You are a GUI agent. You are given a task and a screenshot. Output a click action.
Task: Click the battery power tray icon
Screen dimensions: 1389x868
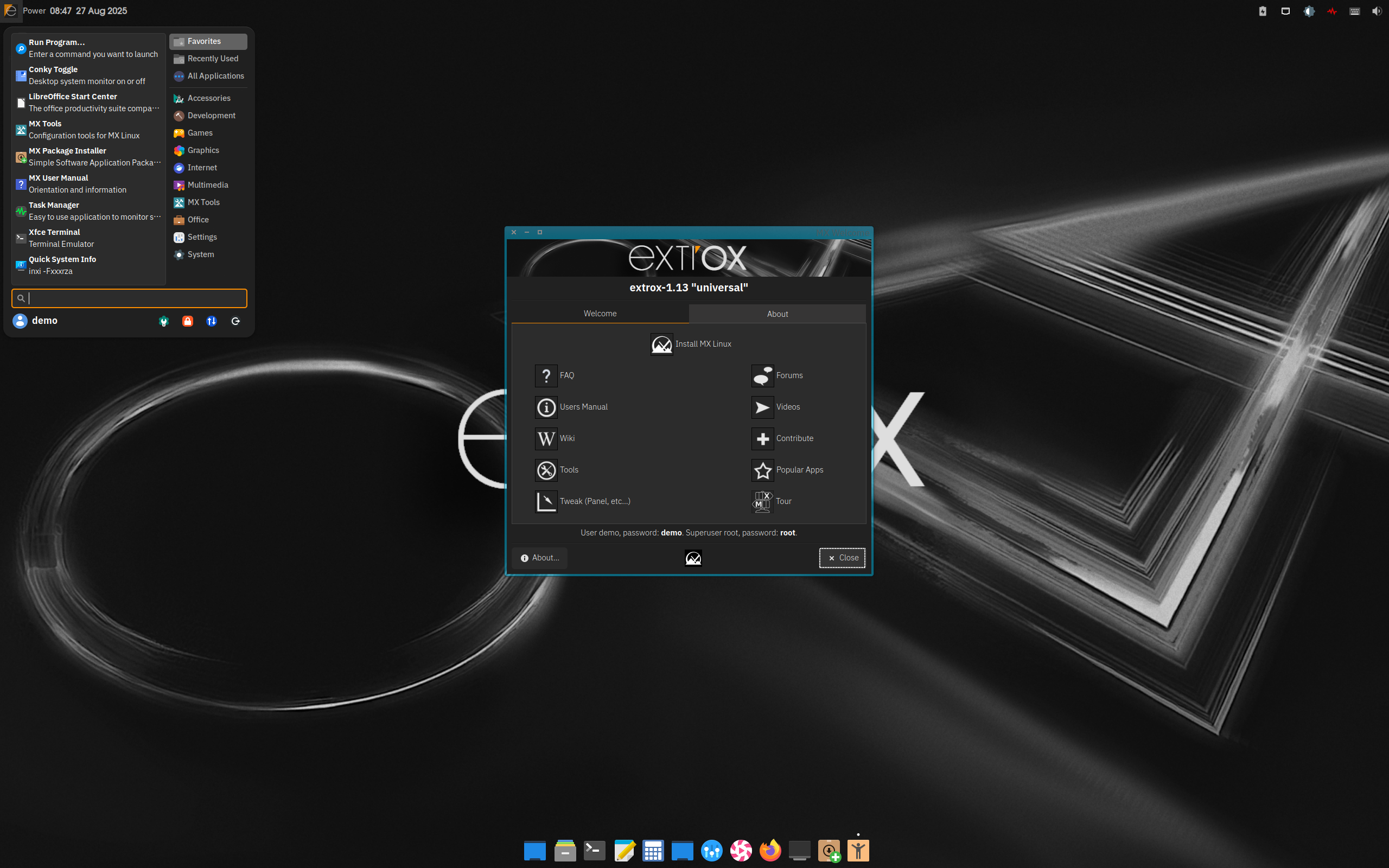click(1262, 11)
